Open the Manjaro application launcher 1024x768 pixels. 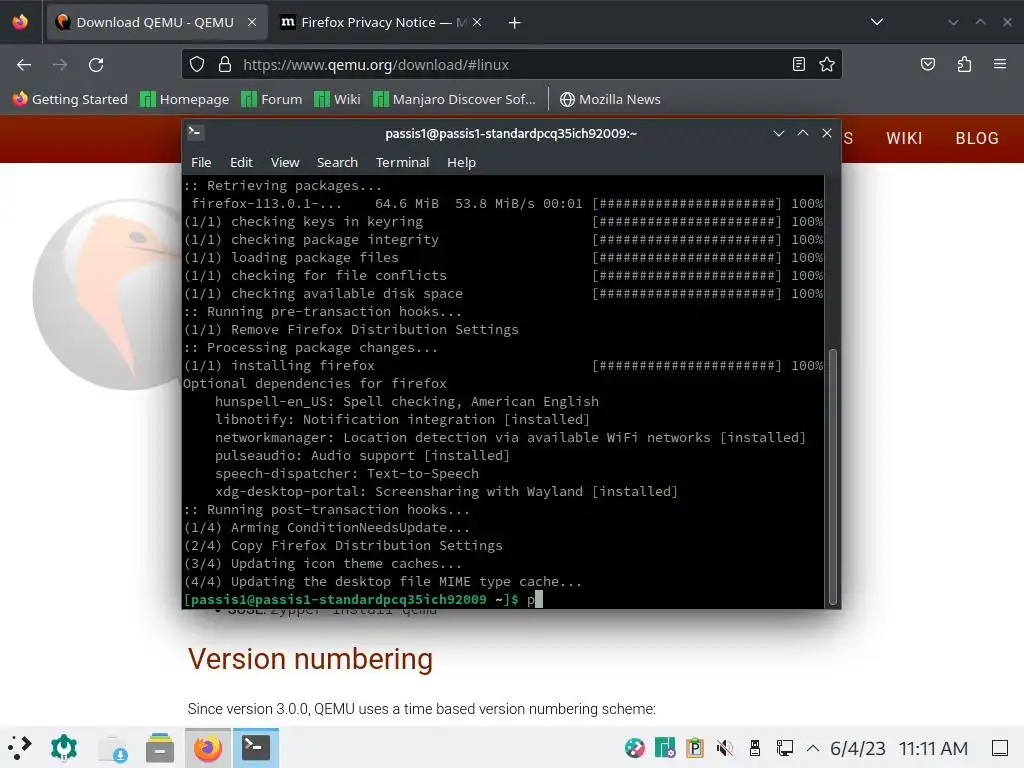click(x=20, y=748)
